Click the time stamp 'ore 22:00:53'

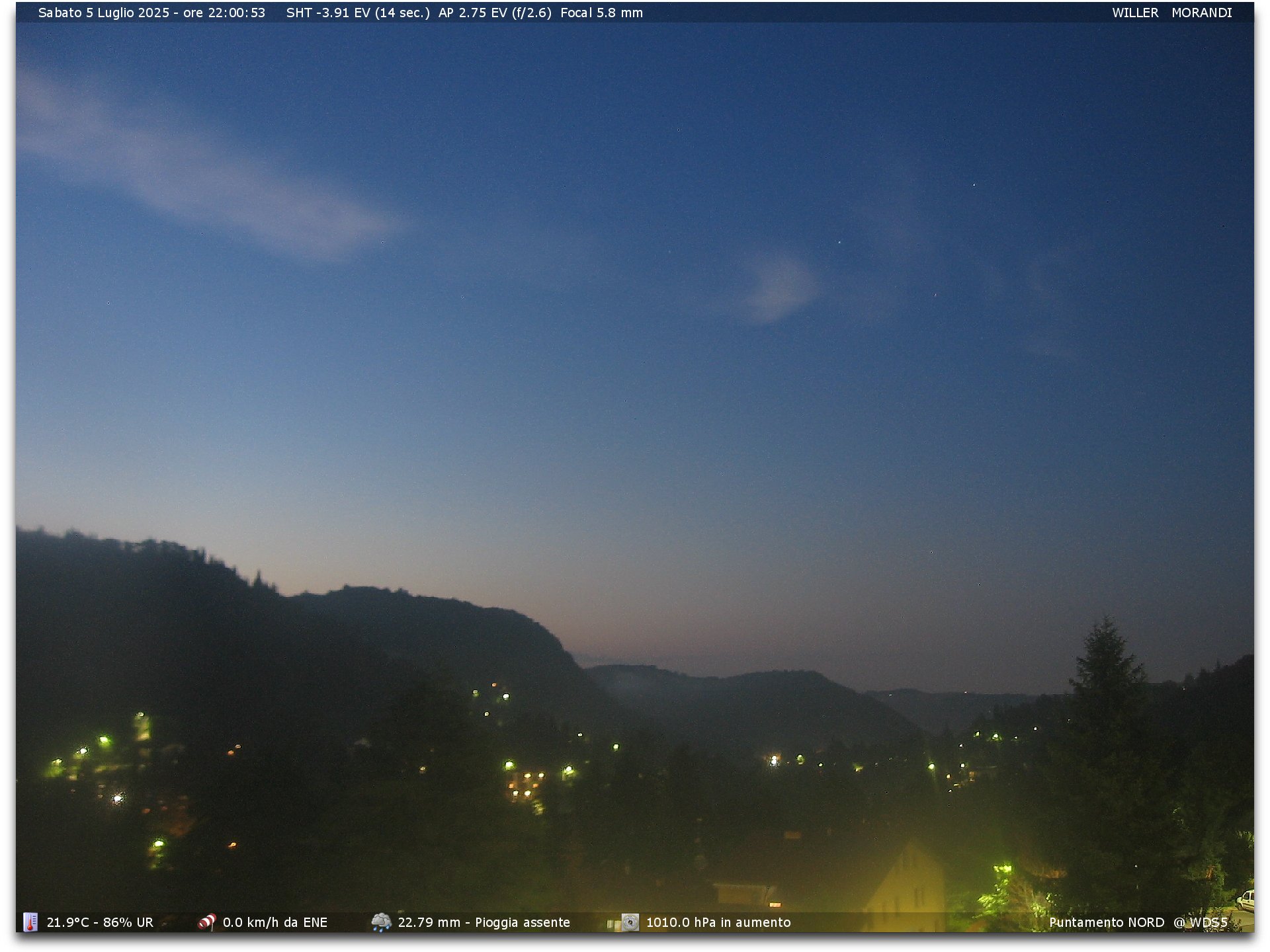tap(224, 13)
